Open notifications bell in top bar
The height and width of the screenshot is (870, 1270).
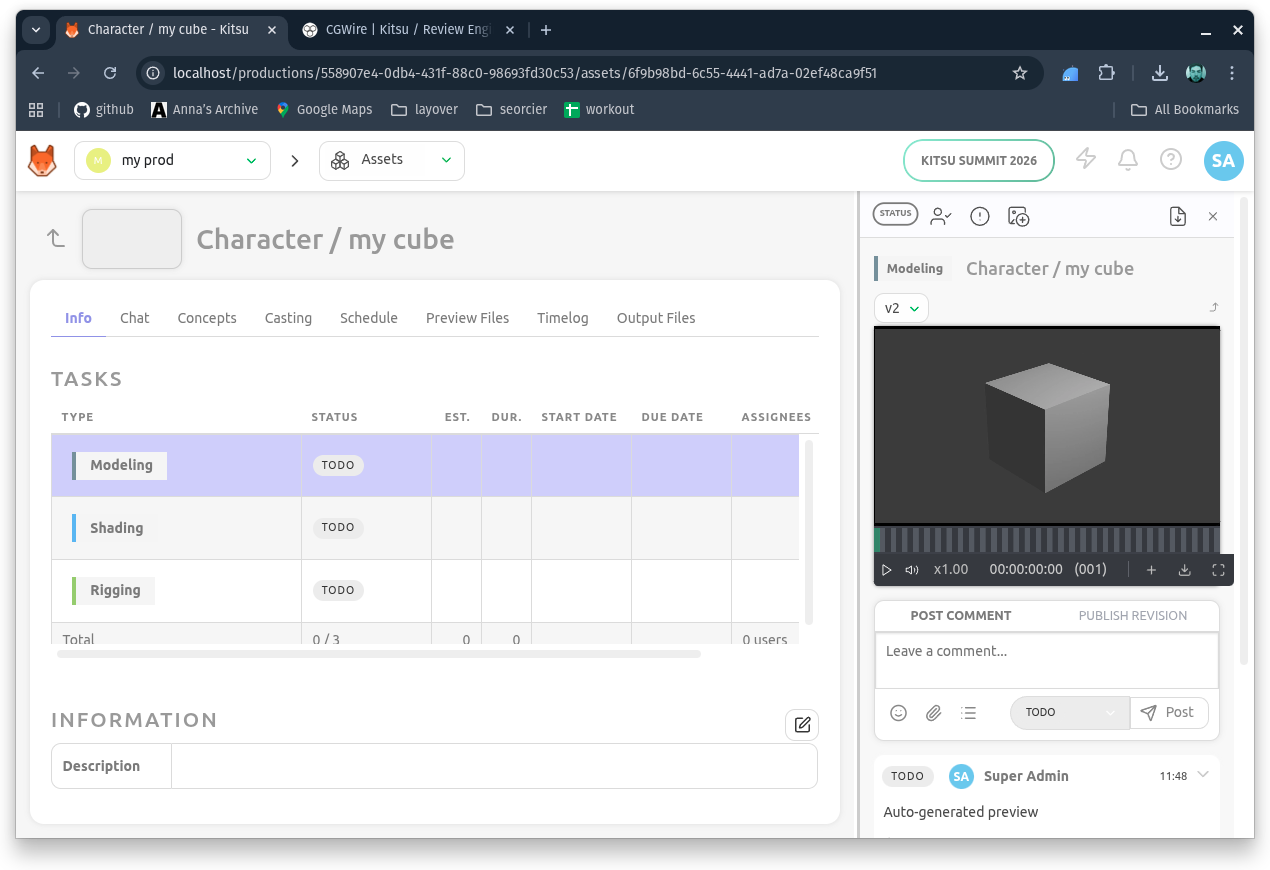click(x=1128, y=160)
